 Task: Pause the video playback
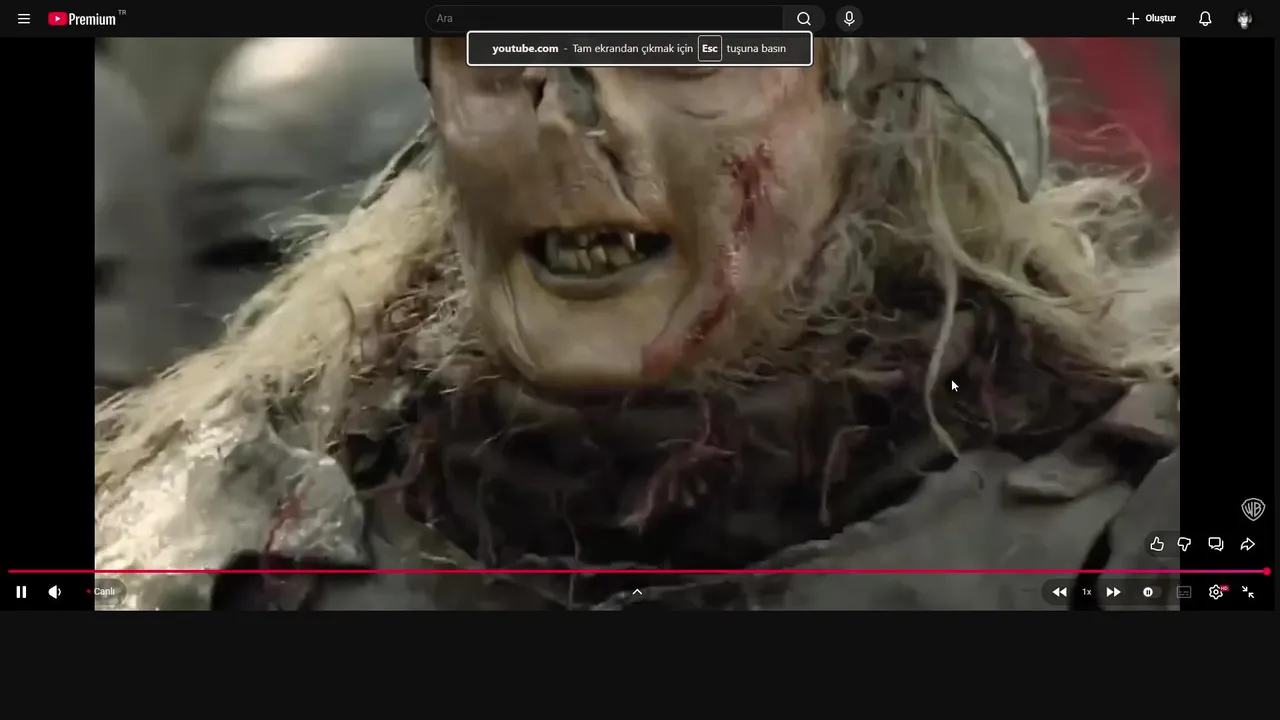tap(21, 592)
